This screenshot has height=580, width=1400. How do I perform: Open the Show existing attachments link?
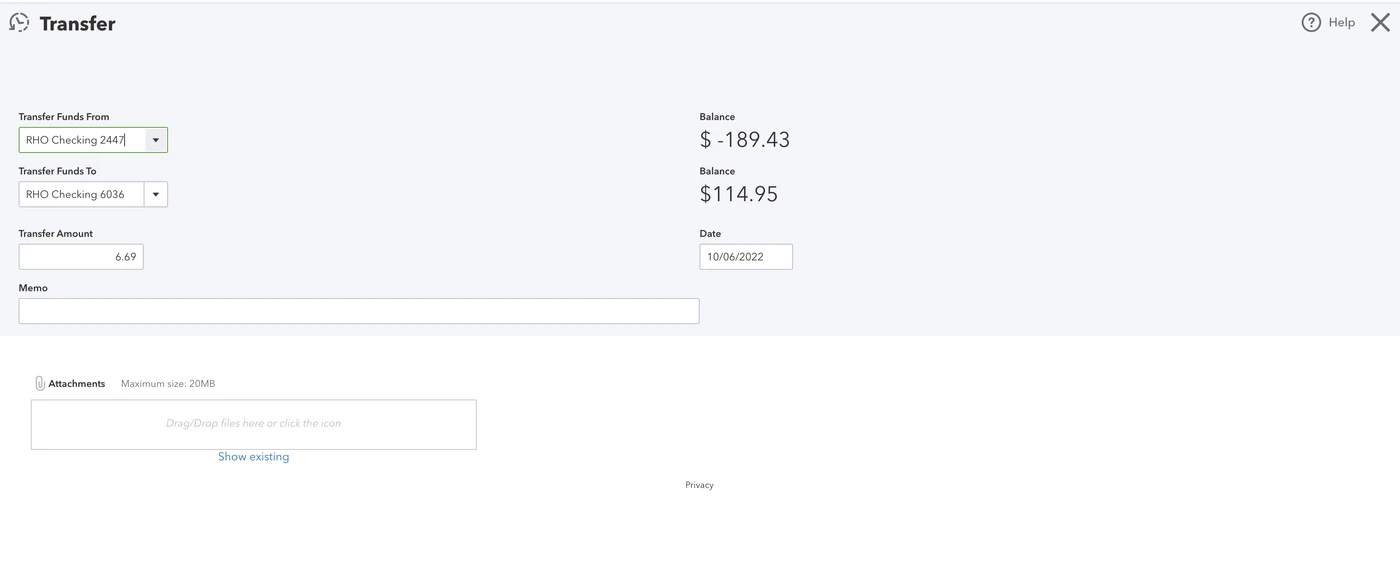point(254,457)
